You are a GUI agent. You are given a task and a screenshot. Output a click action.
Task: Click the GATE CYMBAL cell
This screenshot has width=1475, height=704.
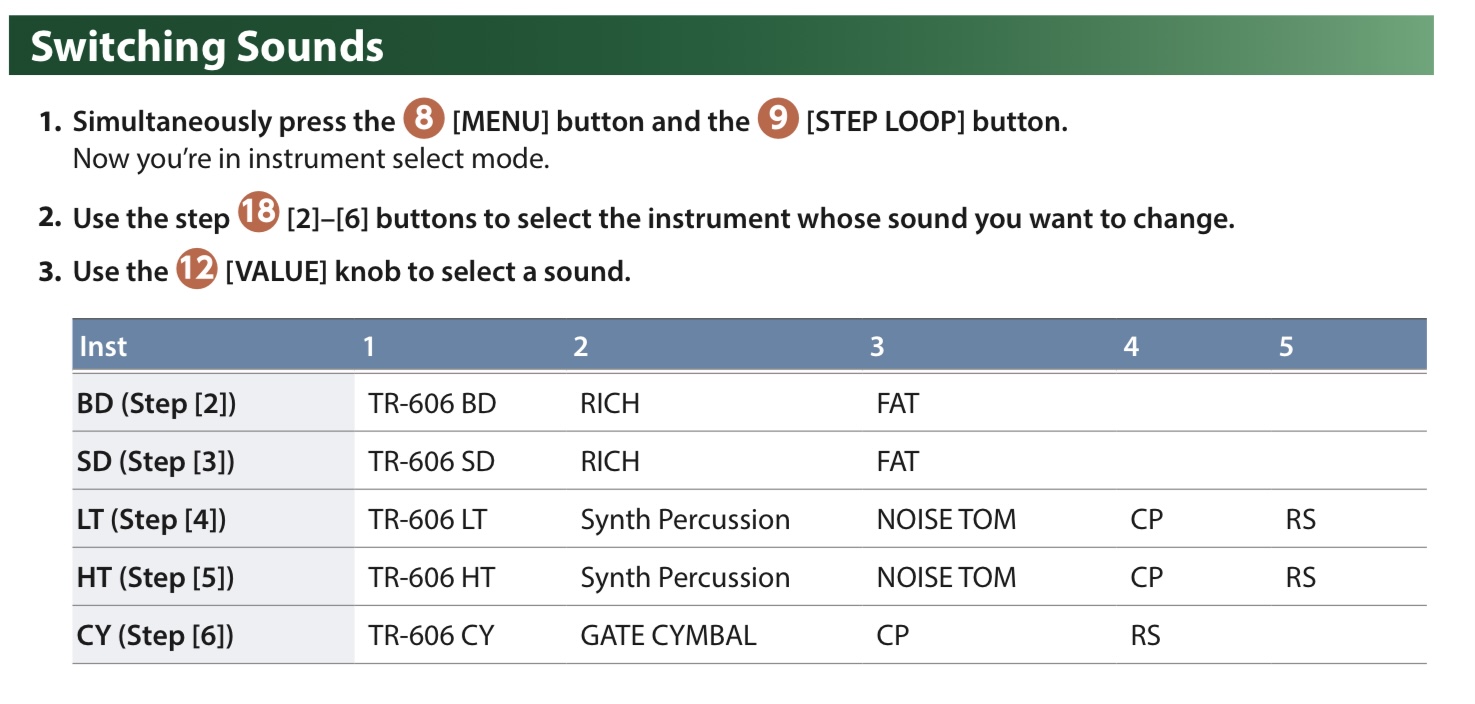(668, 636)
